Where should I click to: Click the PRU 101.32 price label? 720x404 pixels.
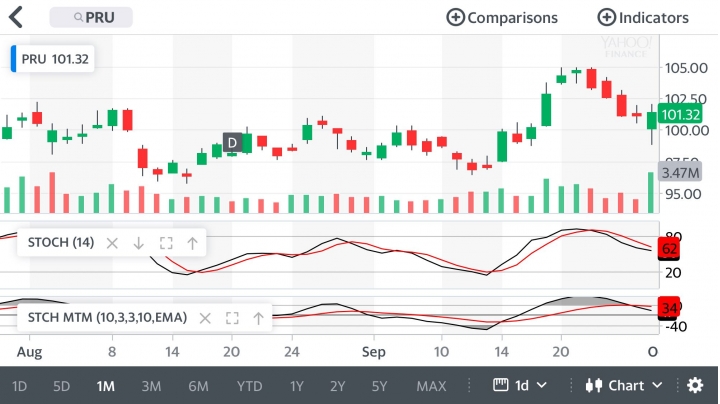click(53, 59)
